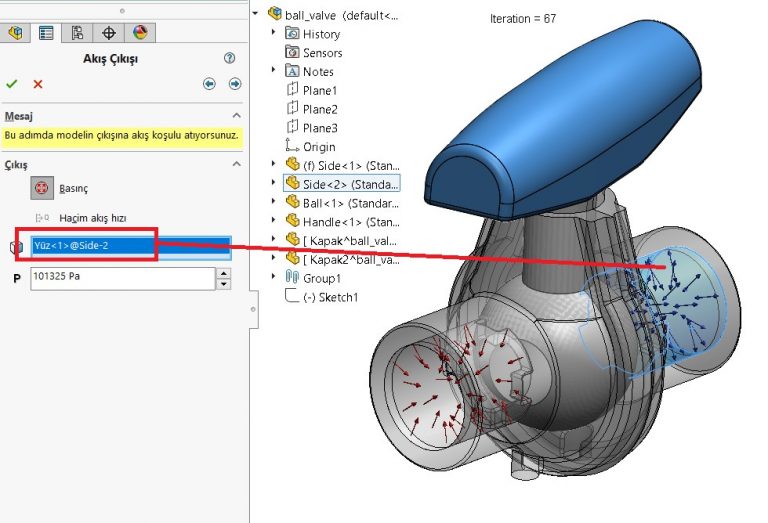This screenshot has height=523, width=768.
Task: Open the DisplayManager color sphere tab
Action: coord(139,33)
